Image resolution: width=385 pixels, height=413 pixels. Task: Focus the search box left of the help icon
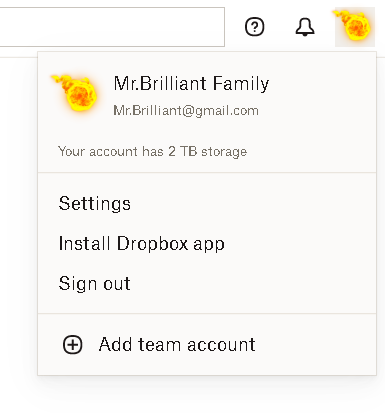[x=112, y=27]
